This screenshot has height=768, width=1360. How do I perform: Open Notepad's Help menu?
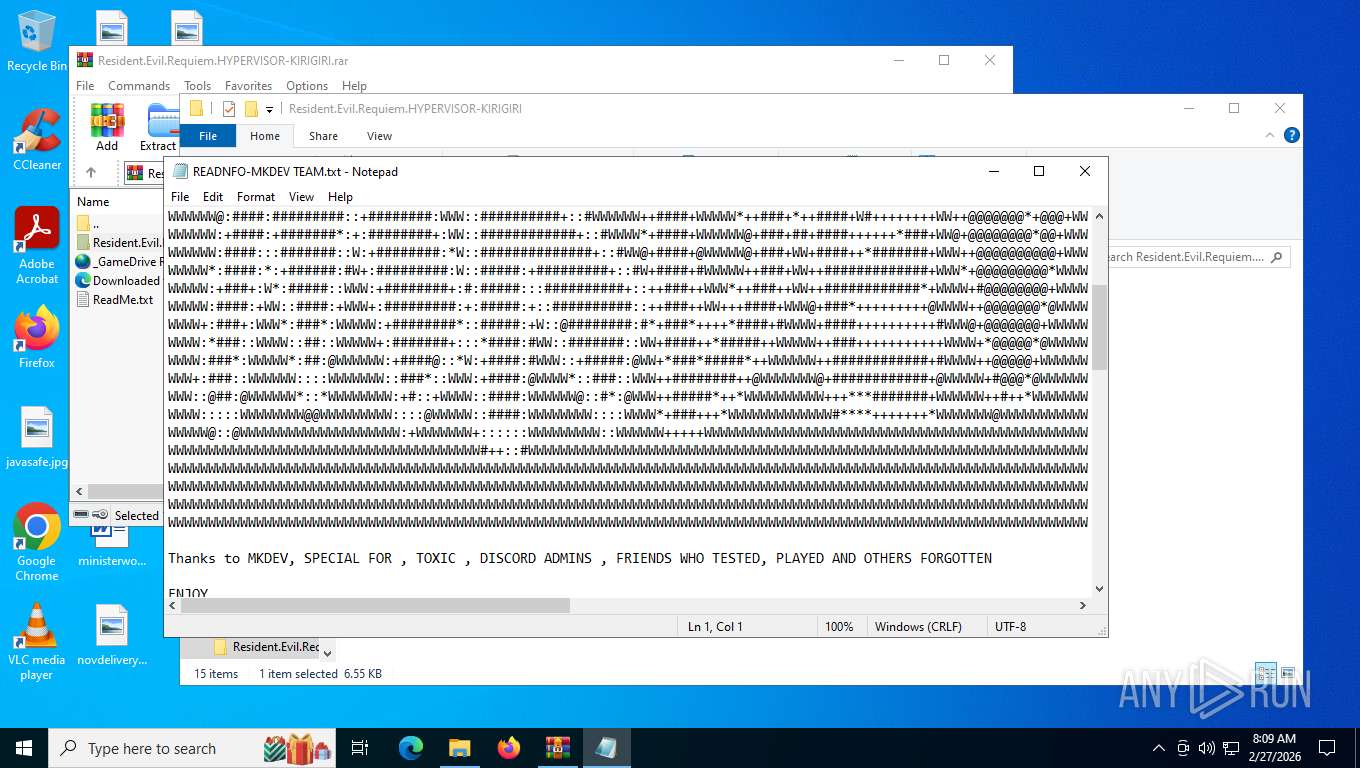click(x=340, y=197)
